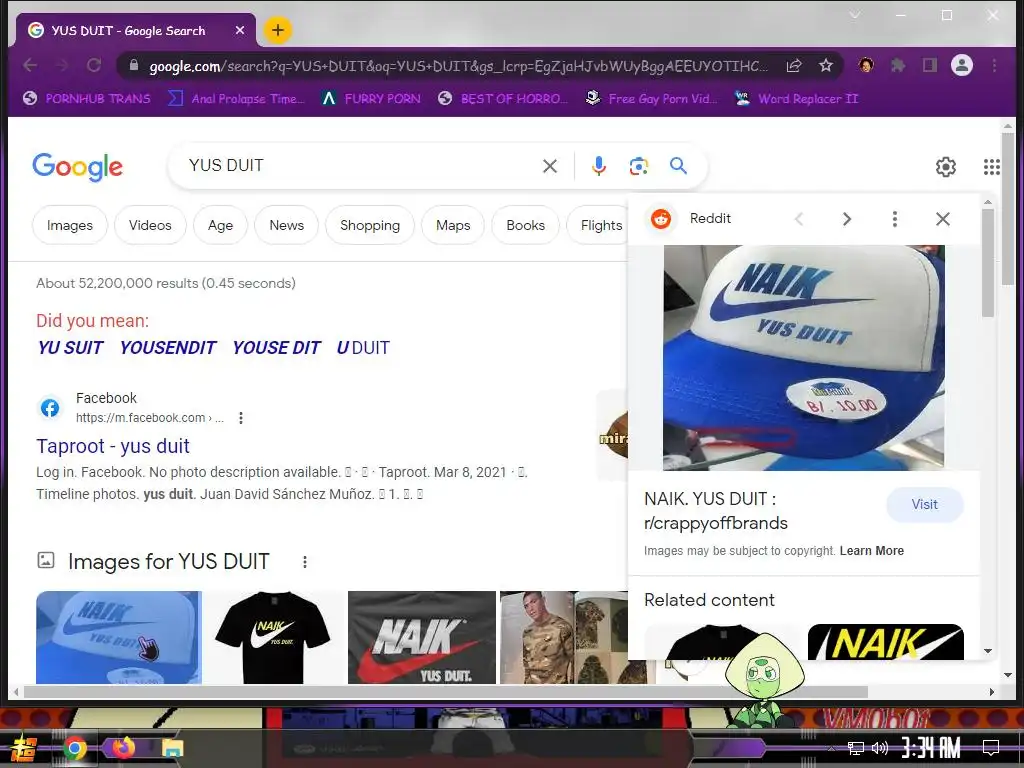Open File Explorer from the taskbar
1024x768 pixels.
[172, 748]
